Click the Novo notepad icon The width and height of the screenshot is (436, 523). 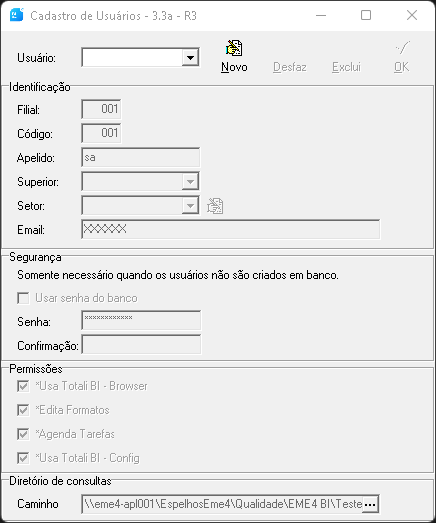pyautogui.click(x=234, y=48)
